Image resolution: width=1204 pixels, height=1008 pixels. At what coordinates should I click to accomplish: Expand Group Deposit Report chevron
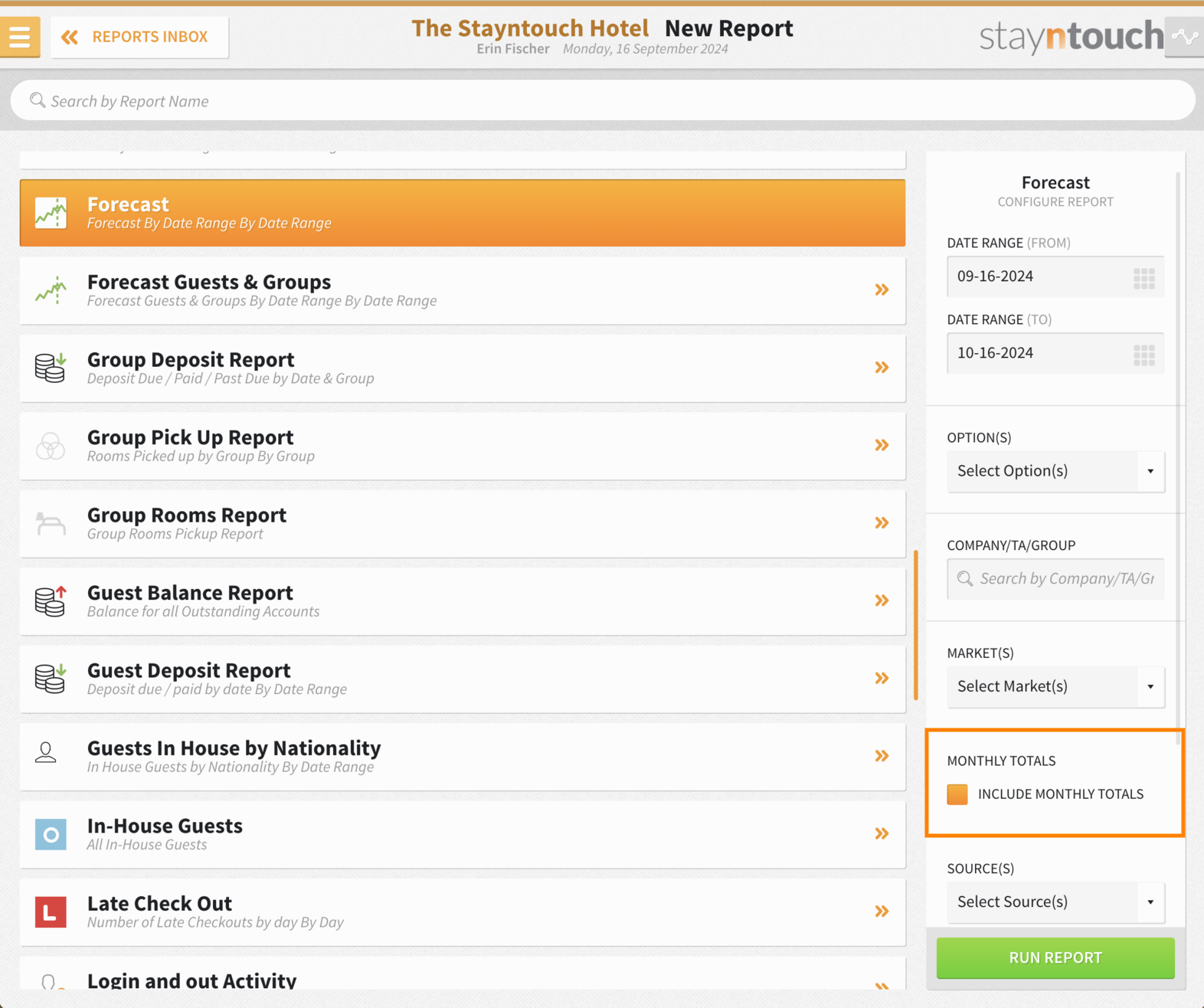pos(882,368)
